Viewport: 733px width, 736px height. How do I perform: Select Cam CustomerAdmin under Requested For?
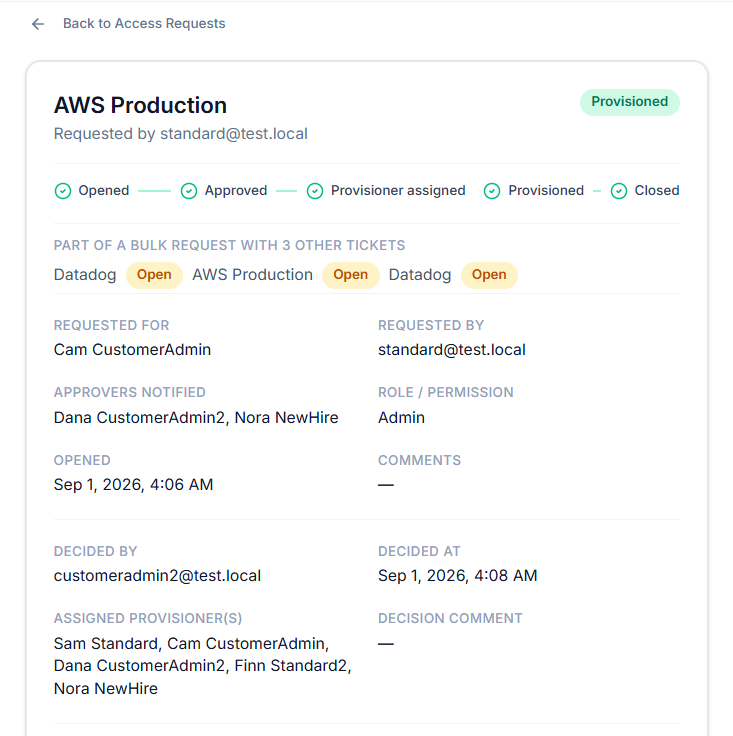tap(132, 350)
